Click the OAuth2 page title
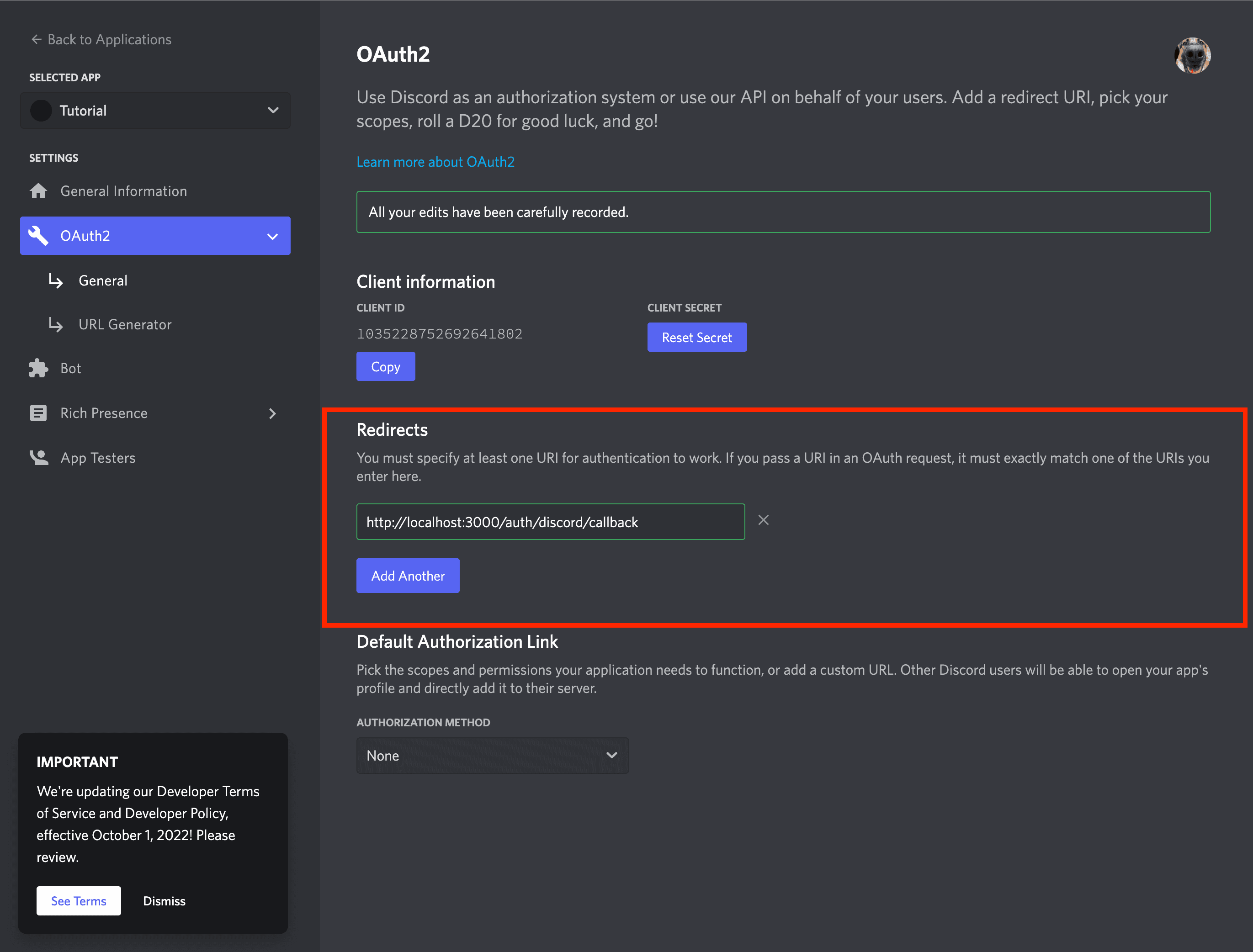This screenshot has width=1253, height=952. [393, 54]
